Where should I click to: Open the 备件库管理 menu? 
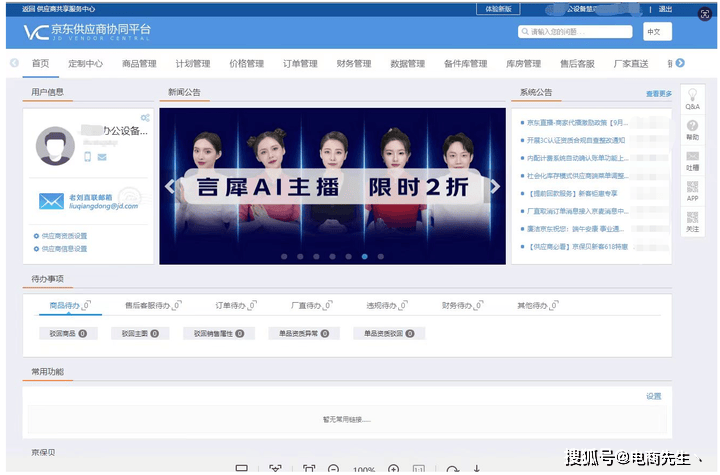click(466, 63)
